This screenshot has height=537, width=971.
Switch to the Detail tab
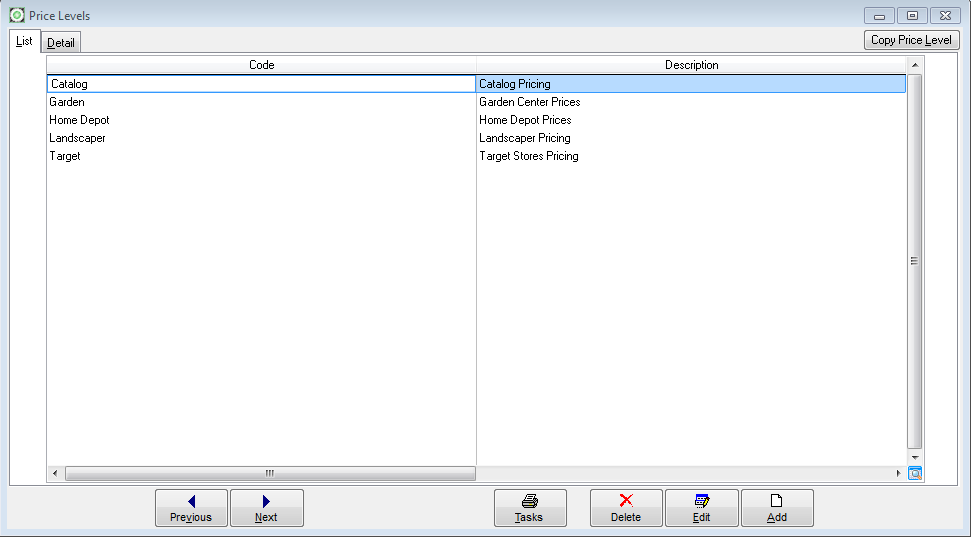click(61, 43)
